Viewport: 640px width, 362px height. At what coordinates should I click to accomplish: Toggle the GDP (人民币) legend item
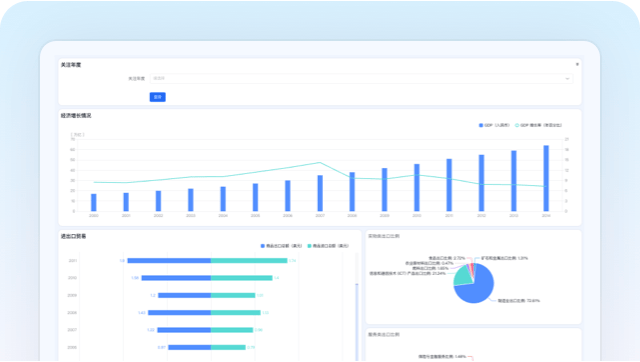(494, 125)
